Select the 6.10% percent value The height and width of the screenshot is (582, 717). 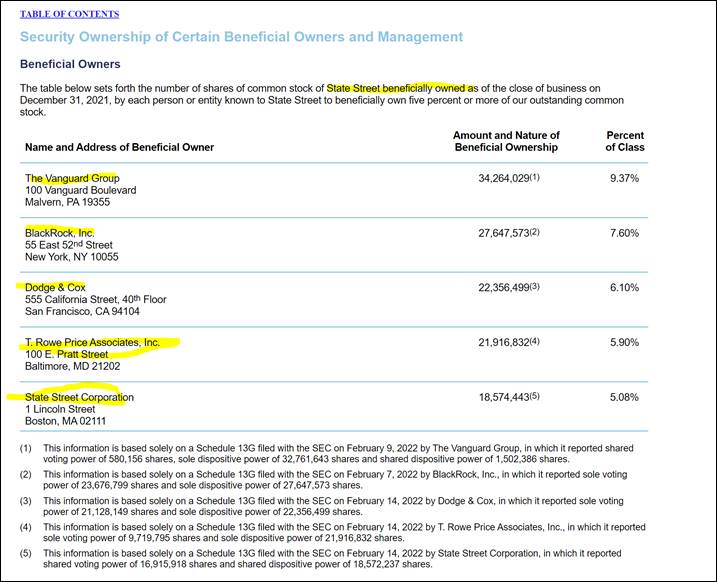point(624,288)
